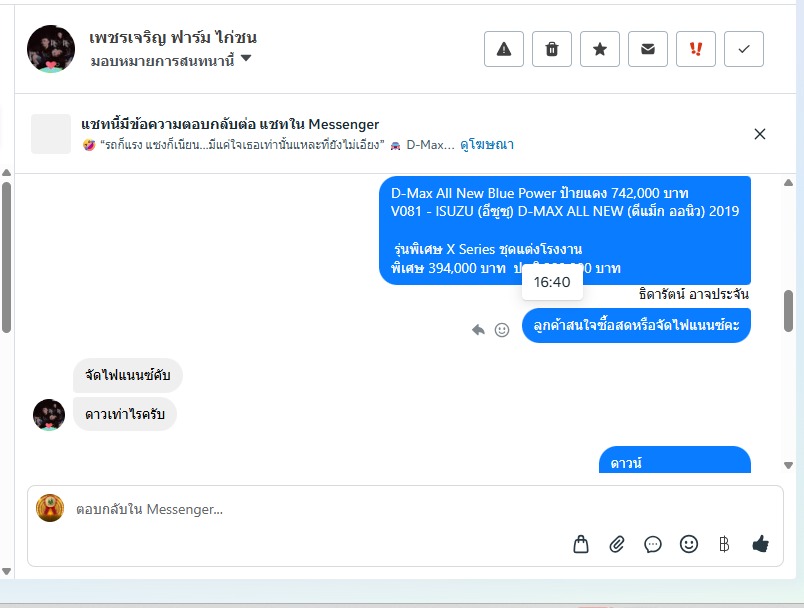The height and width of the screenshot is (608, 804).
Task: Click the agent name ธิดารัตน์ อาจประจัน
Action: (x=693, y=294)
